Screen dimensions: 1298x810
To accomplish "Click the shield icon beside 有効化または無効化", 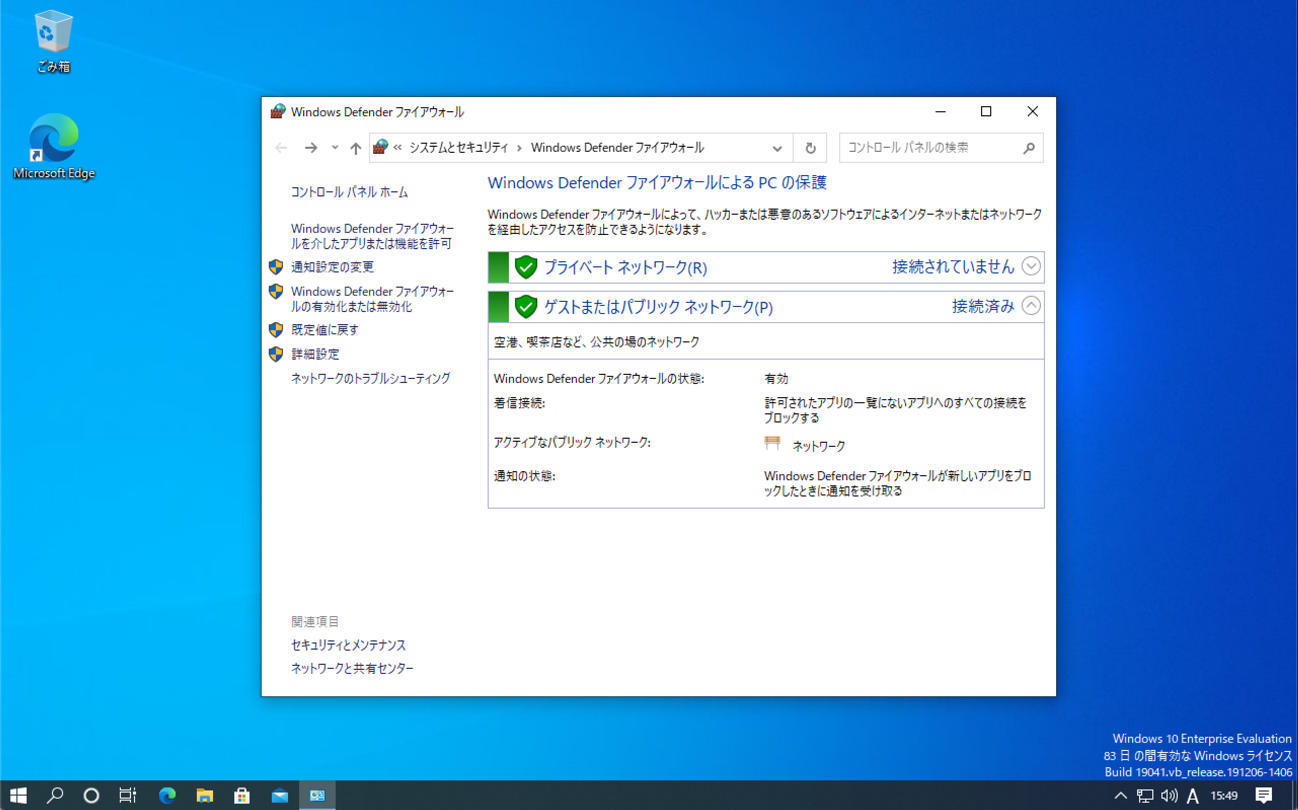I will coord(276,292).
